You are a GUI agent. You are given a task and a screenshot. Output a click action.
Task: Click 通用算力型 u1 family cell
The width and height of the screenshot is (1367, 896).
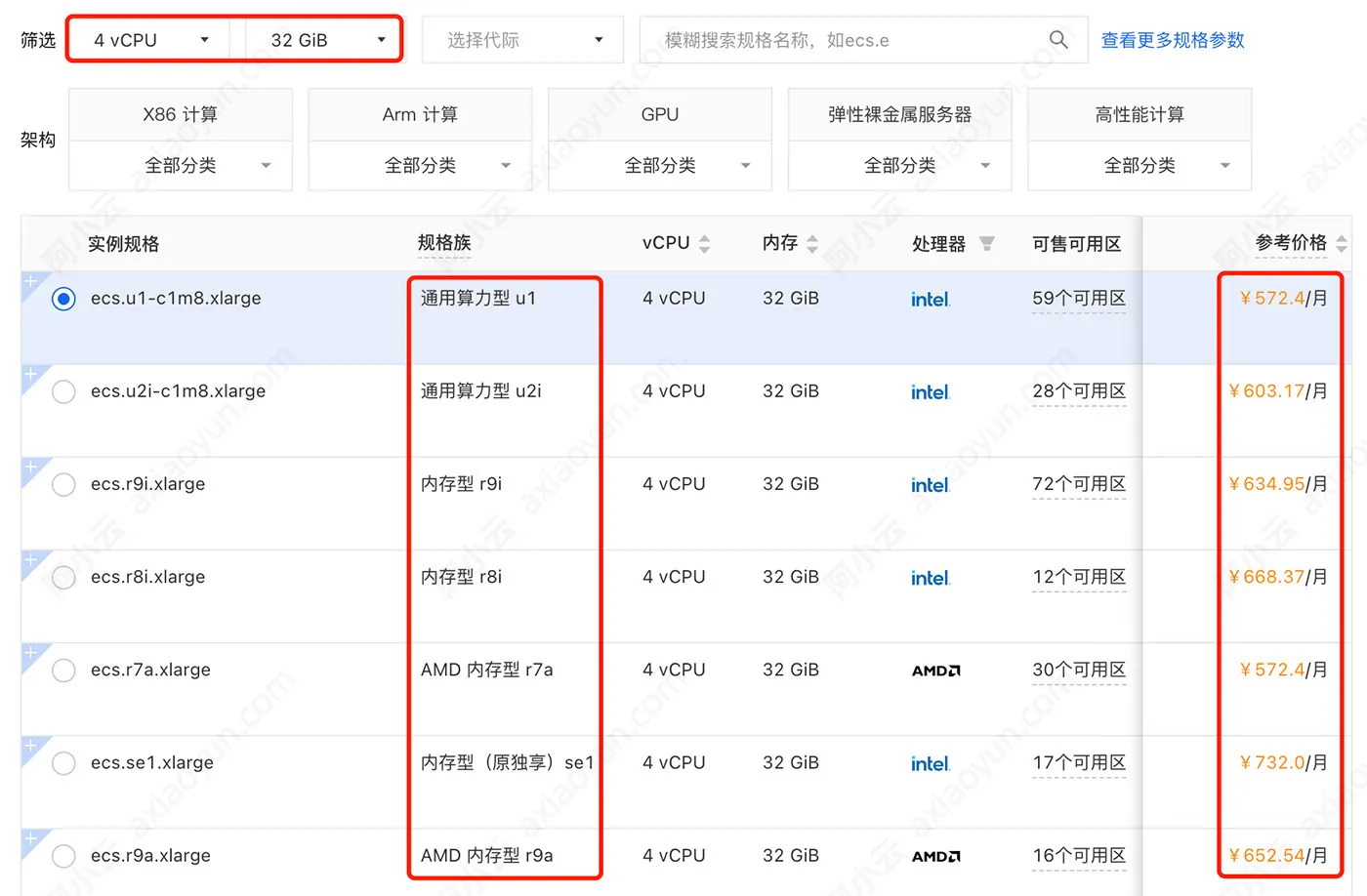pyautogui.click(x=478, y=299)
